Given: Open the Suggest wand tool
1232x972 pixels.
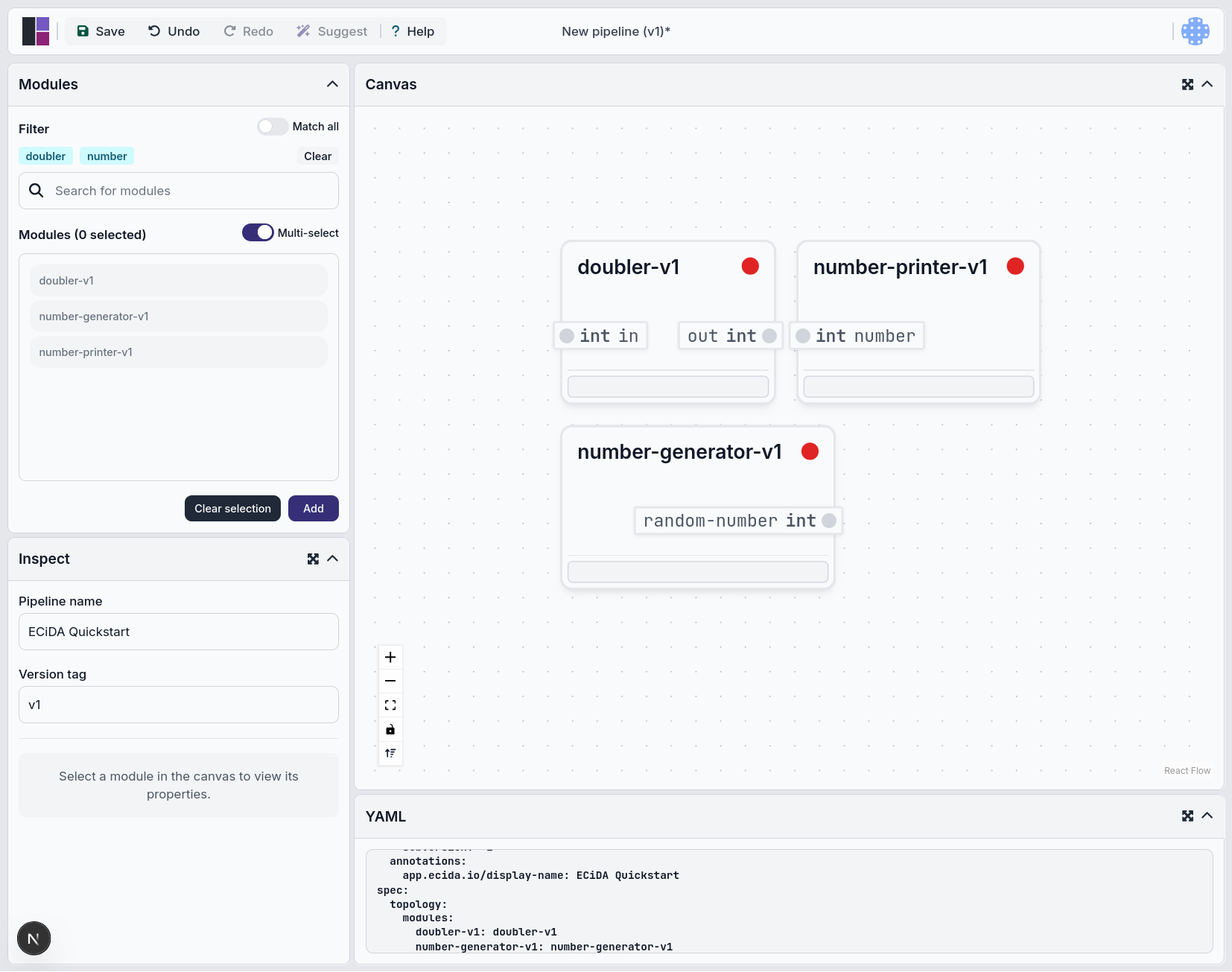Looking at the screenshot, I should [x=332, y=31].
